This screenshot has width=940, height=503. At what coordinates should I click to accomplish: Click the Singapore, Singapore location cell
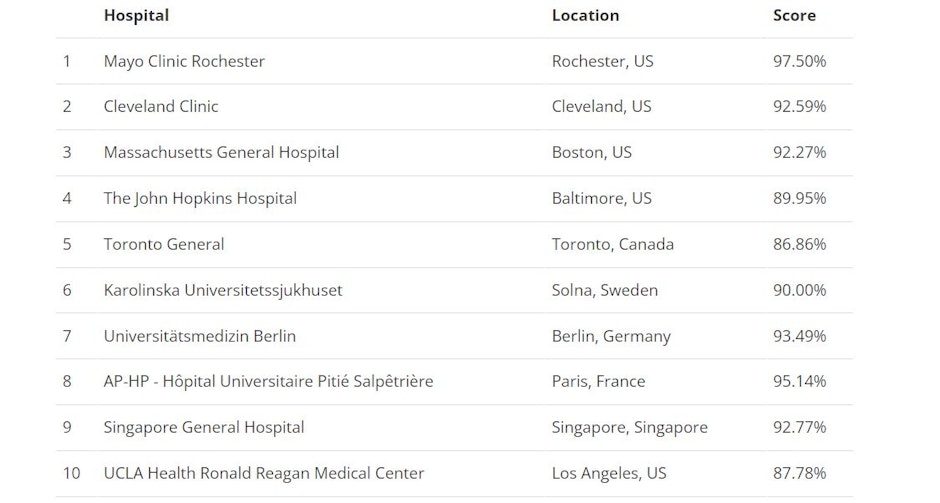(629, 427)
